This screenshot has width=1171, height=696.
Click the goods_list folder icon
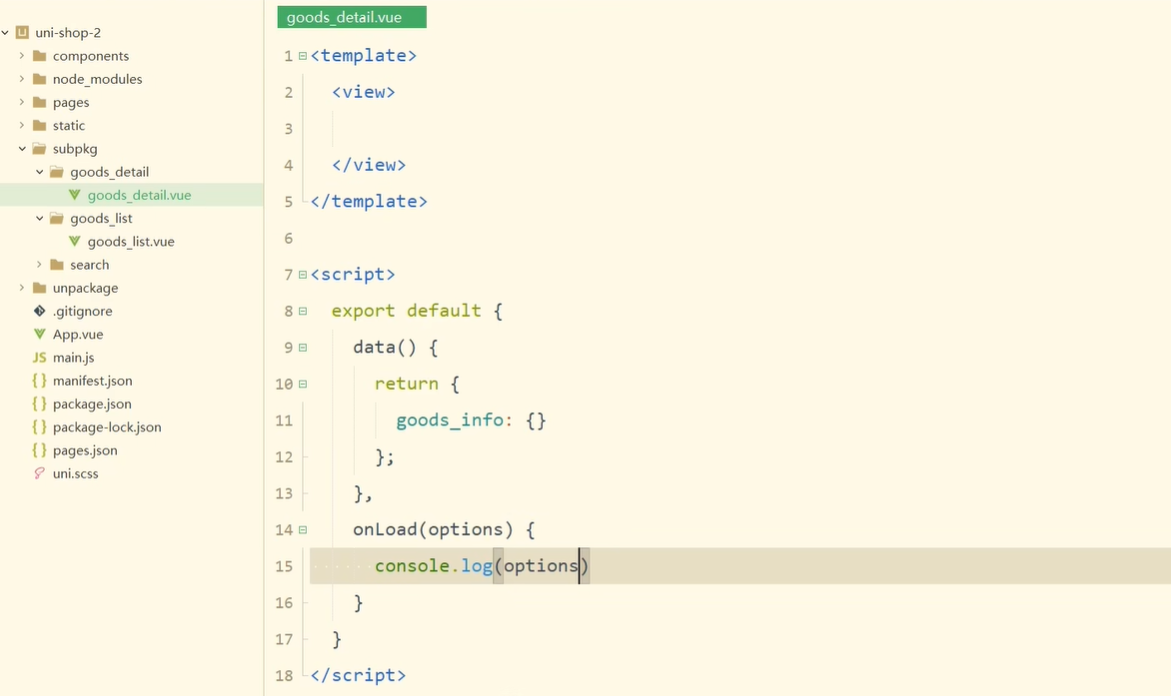(x=57, y=218)
